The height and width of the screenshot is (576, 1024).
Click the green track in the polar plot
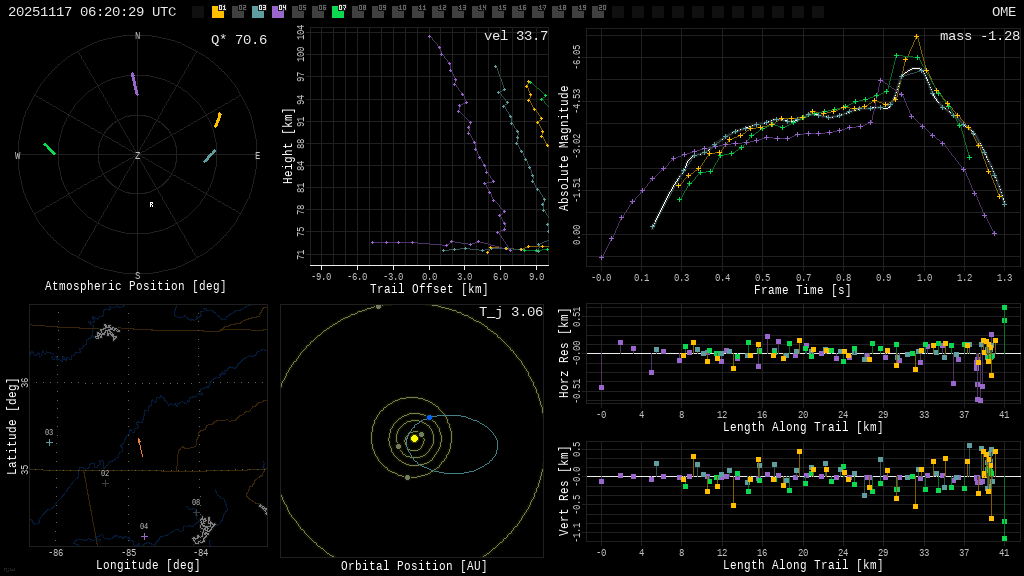(49, 149)
